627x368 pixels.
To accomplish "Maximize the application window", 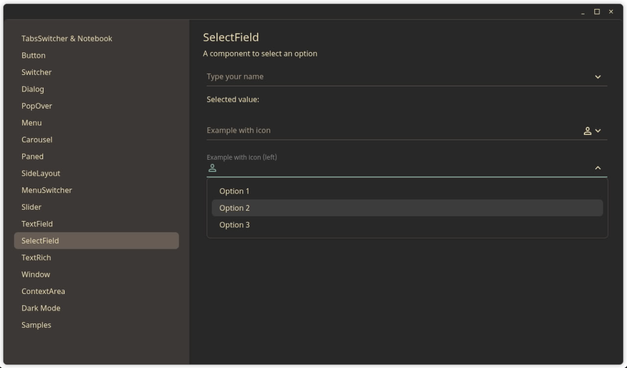I will click(597, 12).
